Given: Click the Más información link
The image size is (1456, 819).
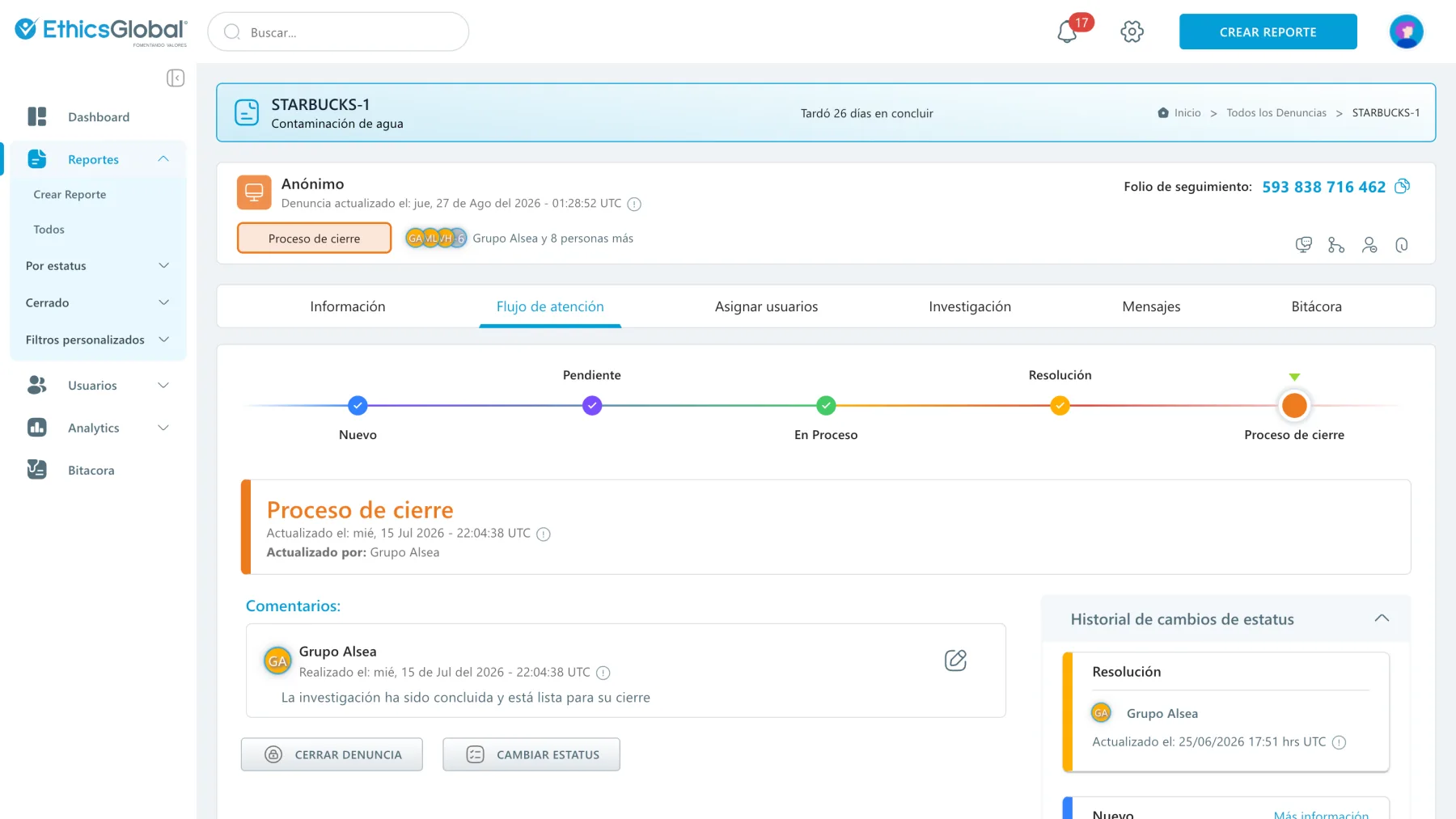Looking at the screenshot, I should [1321, 814].
